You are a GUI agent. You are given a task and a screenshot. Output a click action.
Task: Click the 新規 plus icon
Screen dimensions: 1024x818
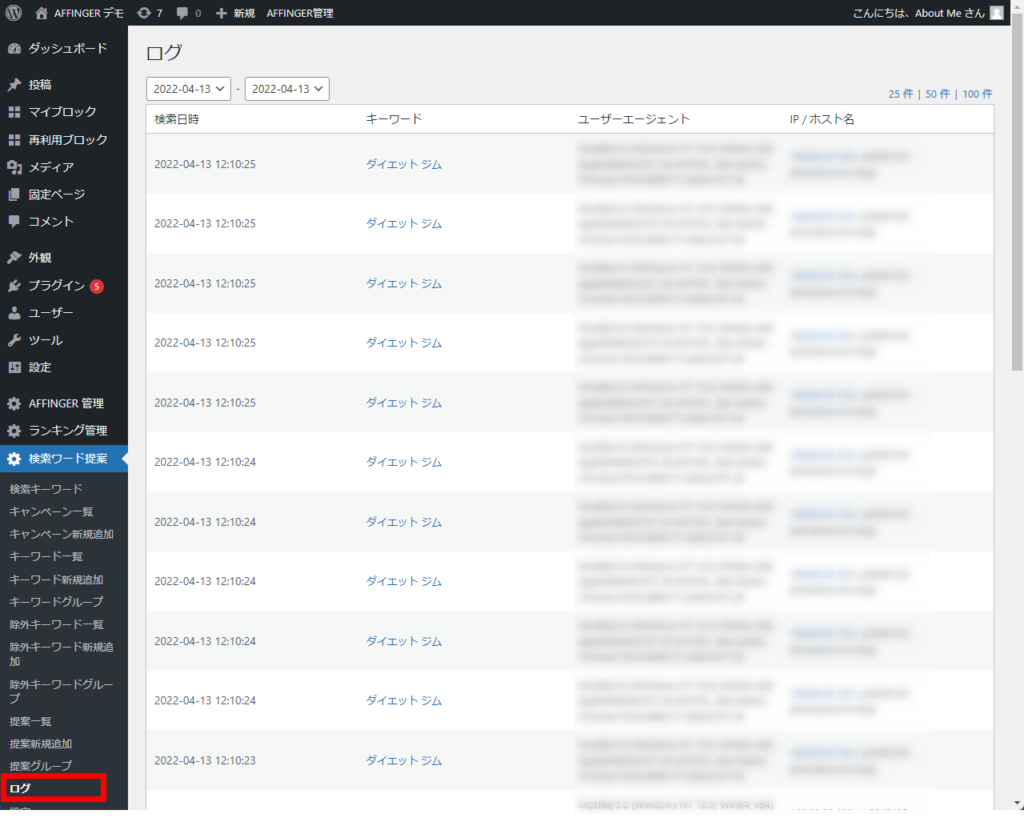click(x=222, y=13)
